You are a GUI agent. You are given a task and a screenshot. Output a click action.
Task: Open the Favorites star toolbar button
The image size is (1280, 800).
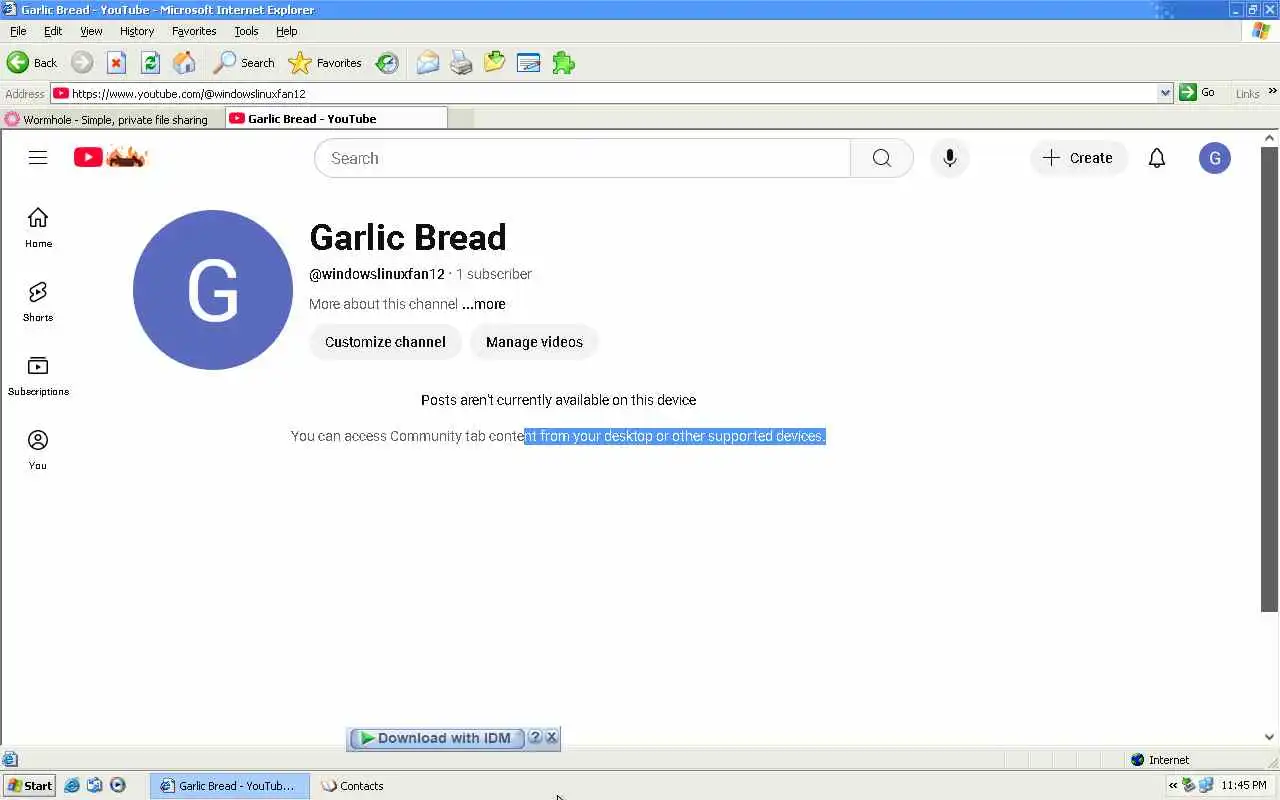coord(325,63)
